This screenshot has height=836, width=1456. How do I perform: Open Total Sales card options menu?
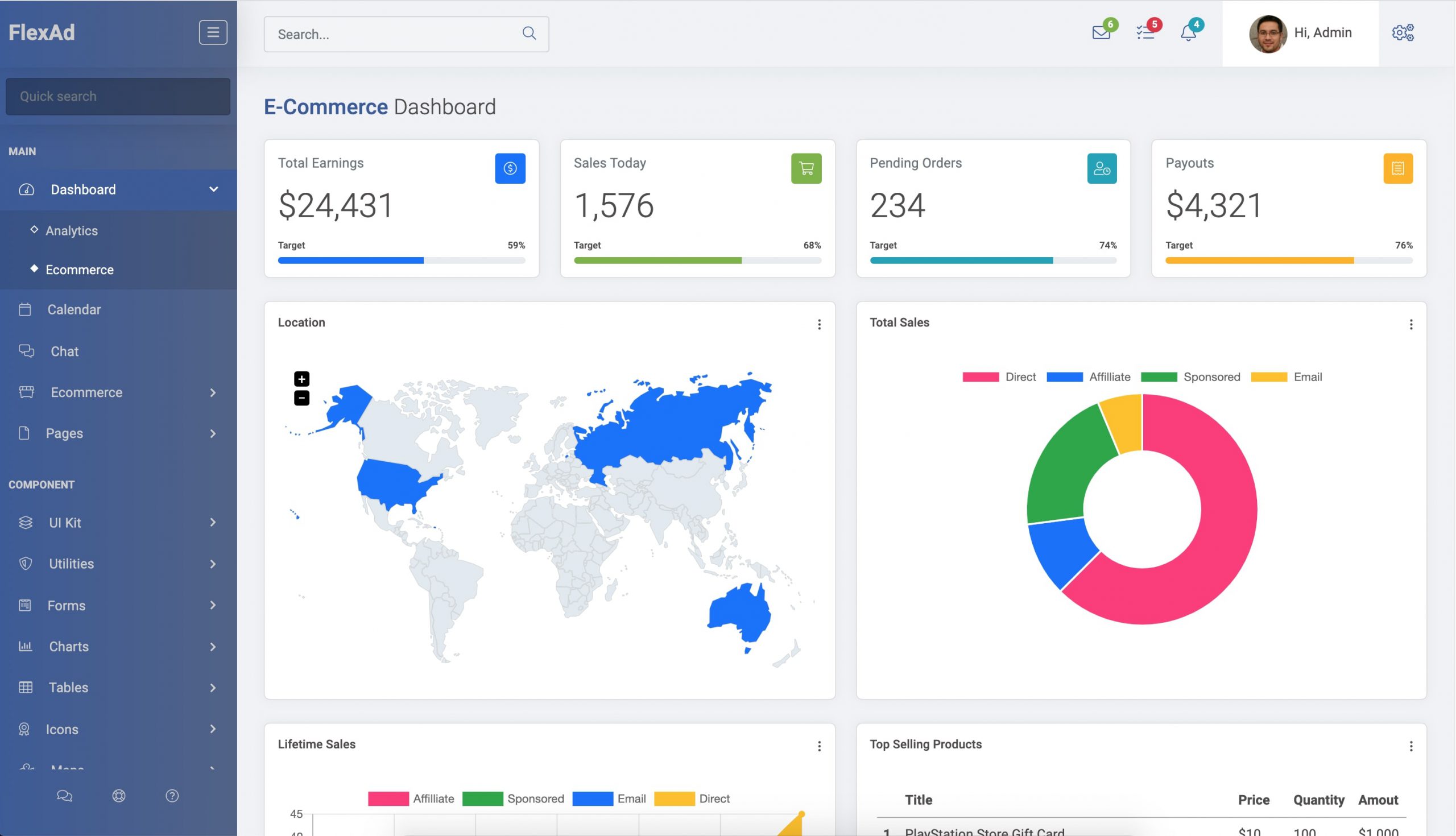1411,324
